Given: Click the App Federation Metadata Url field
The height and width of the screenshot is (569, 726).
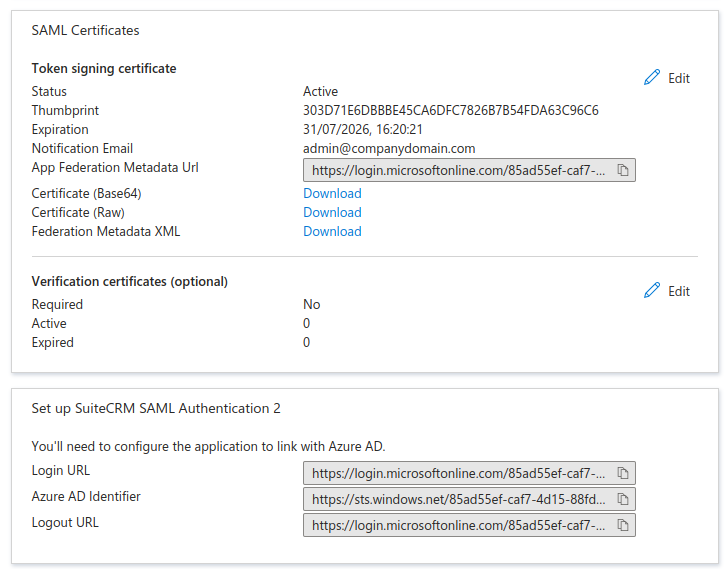Looking at the screenshot, I should [x=469, y=170].
